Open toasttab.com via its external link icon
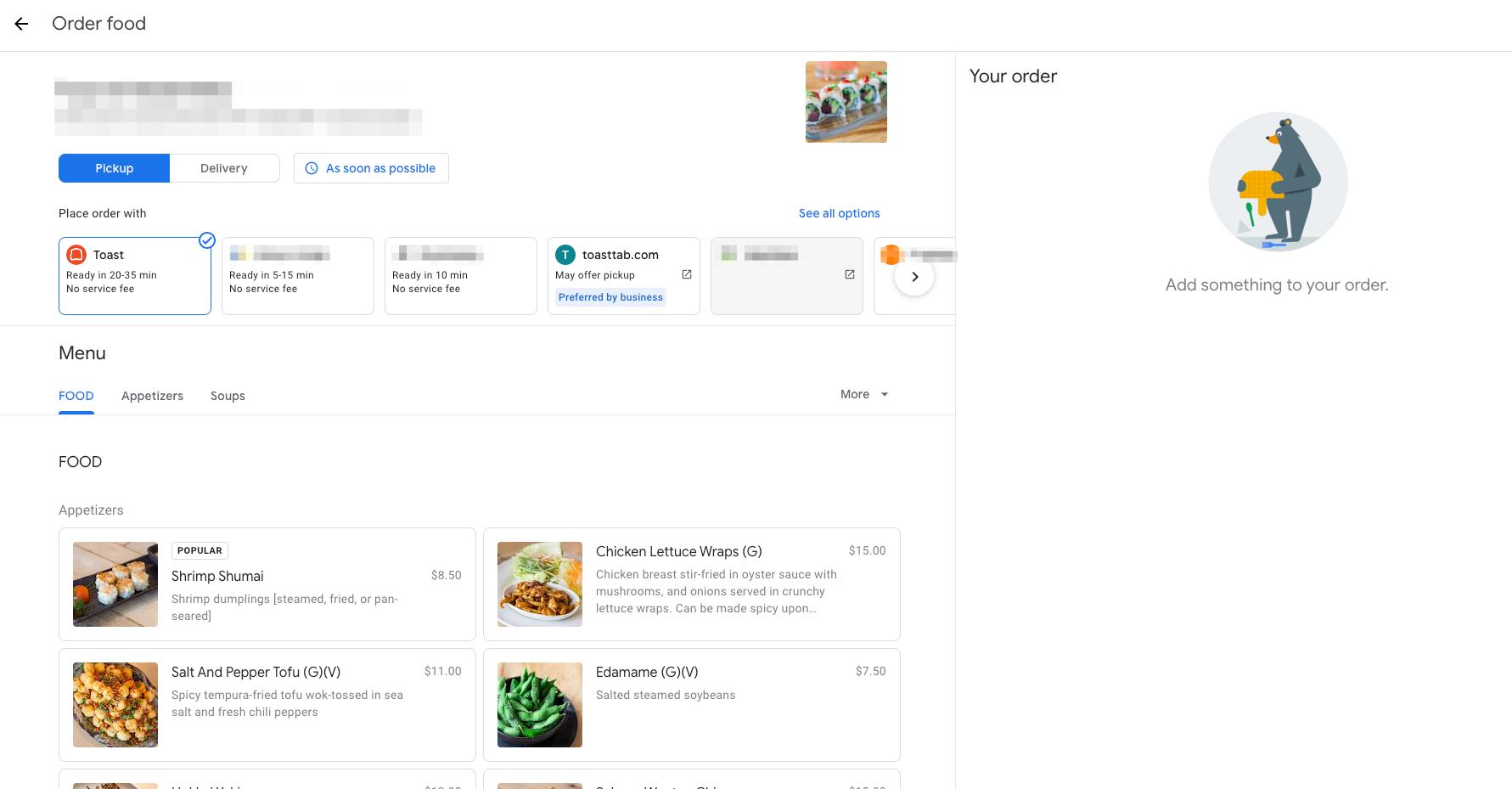The image size is (1512, 789). (x=686, y=274)
